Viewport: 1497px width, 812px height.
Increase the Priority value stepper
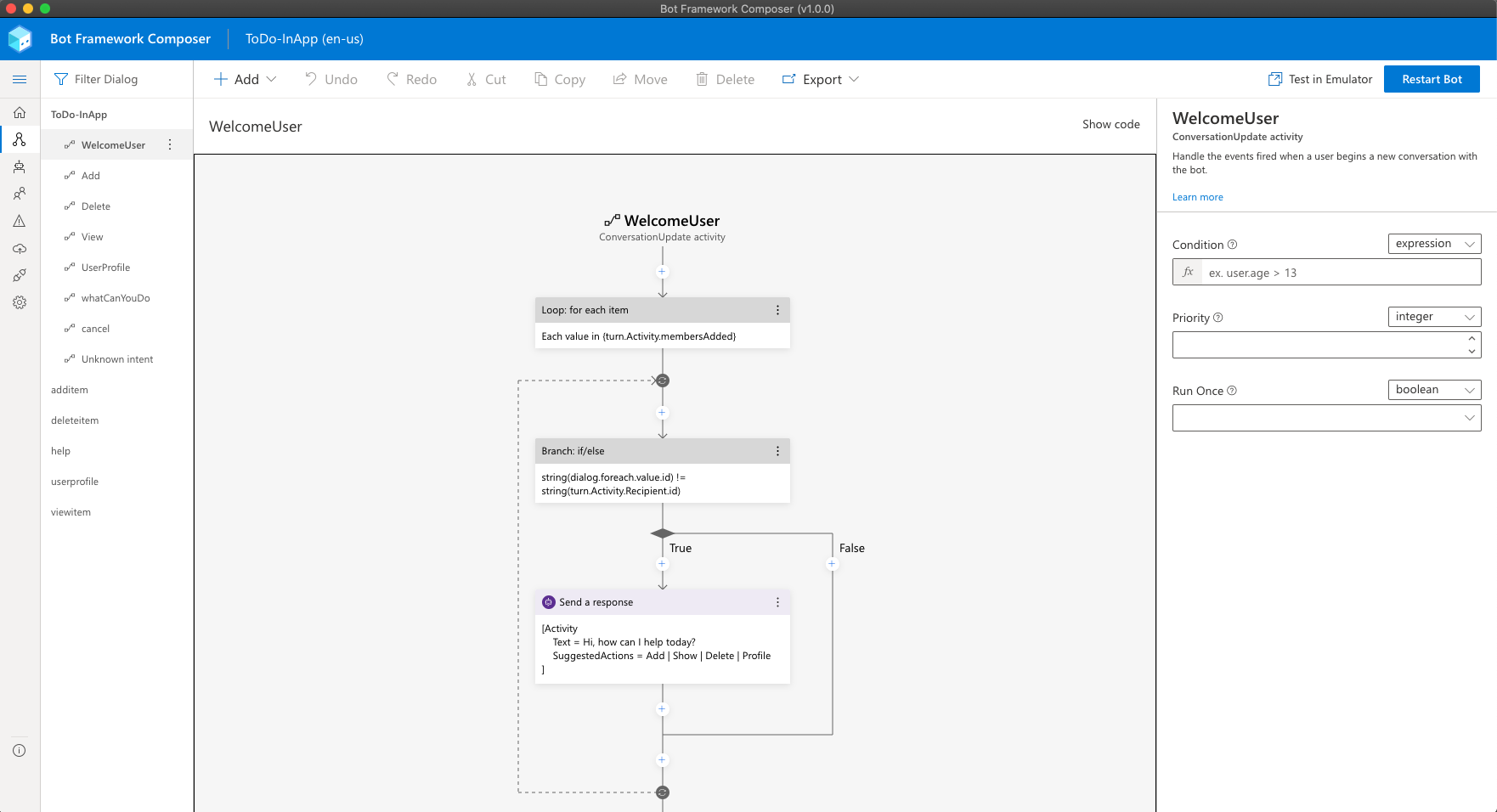tap(1472, 339)
